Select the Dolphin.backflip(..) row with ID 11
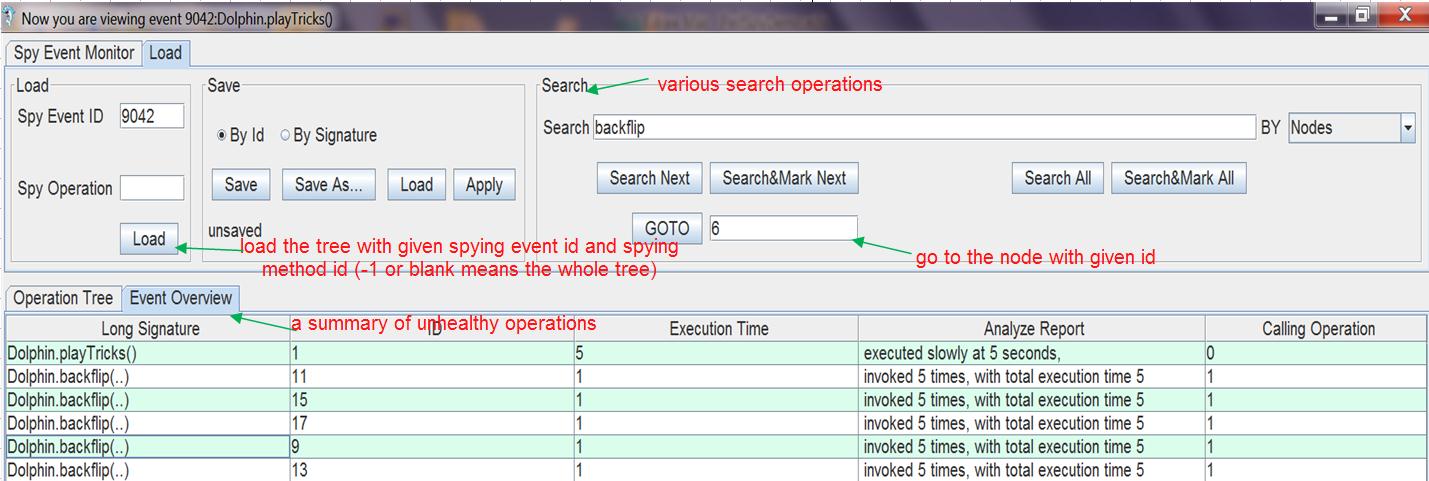This screenshot has height=481, width=1429. tap(716, 377)
